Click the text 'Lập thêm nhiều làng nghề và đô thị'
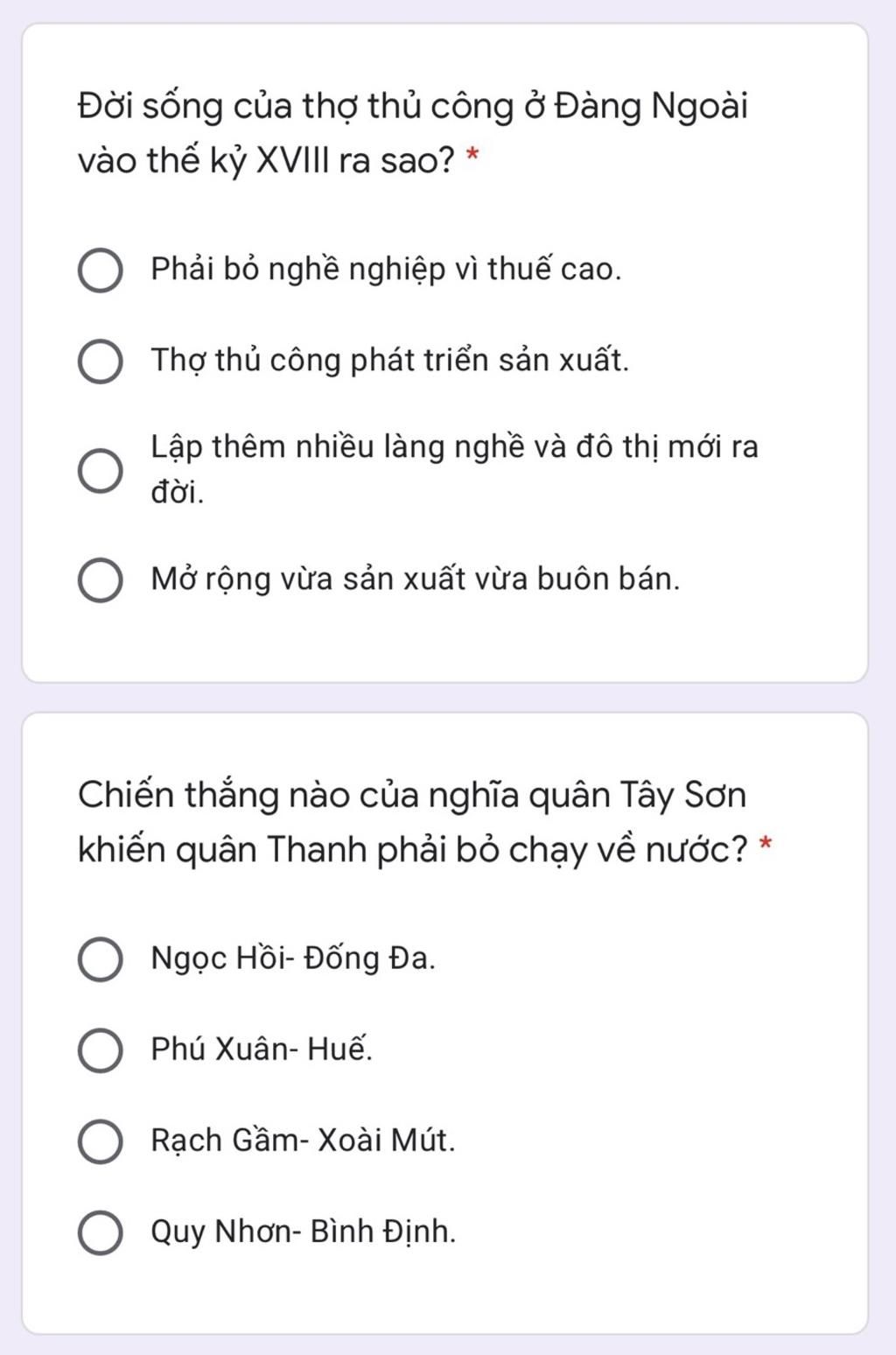The width and height of the screenshot is (896, 1355). [x=405, y=447]
